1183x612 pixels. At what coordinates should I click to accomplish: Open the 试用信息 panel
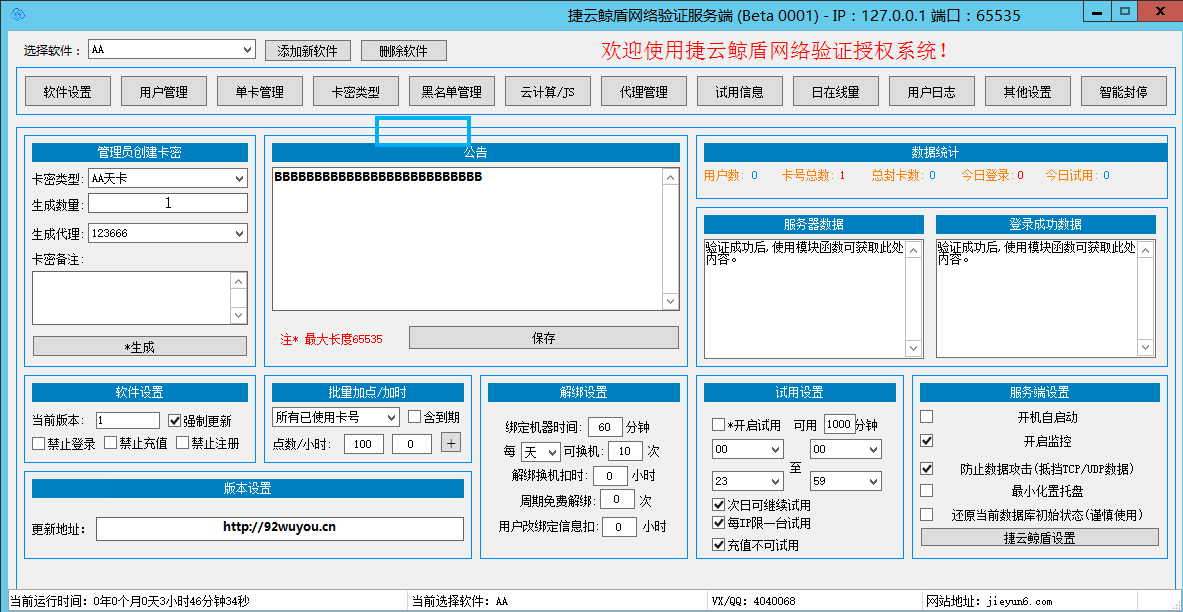[x=739, y=90]
